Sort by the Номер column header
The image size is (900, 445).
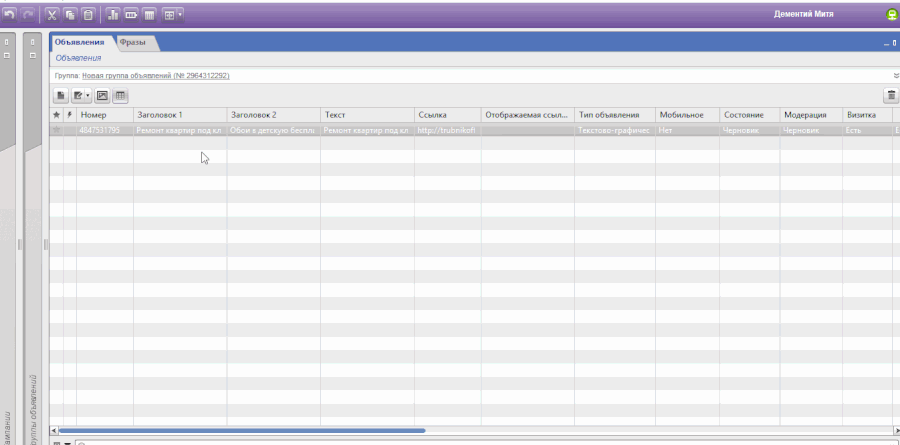coord(105,115)
